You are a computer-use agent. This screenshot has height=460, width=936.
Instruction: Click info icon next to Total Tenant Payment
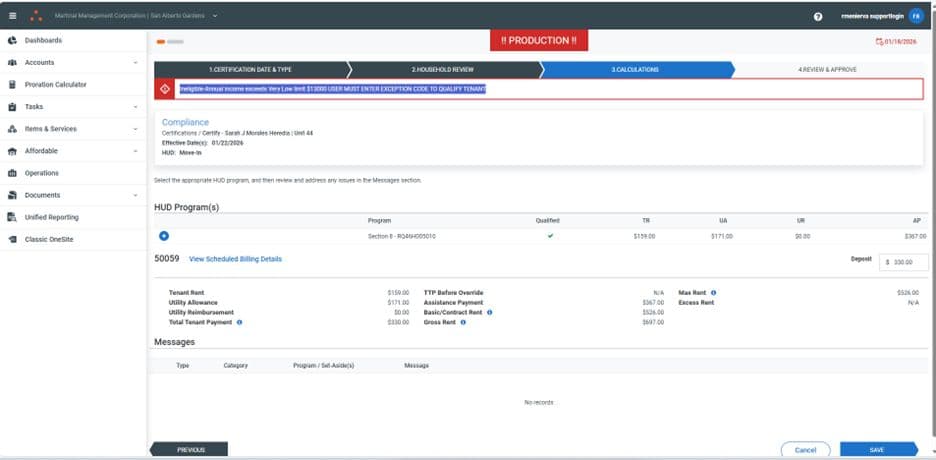coord(239,322)
